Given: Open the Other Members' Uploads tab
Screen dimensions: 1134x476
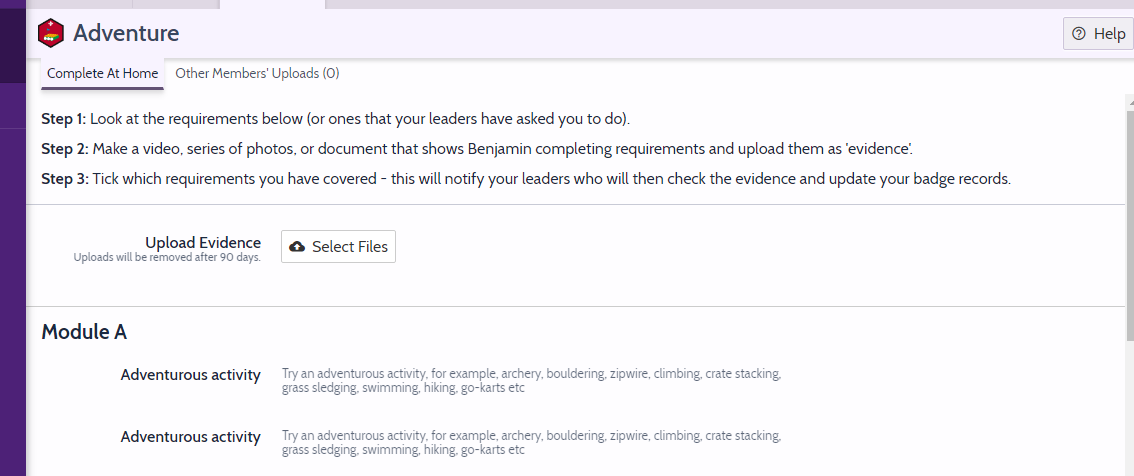Looking at the screenshot, I should 257,73.
